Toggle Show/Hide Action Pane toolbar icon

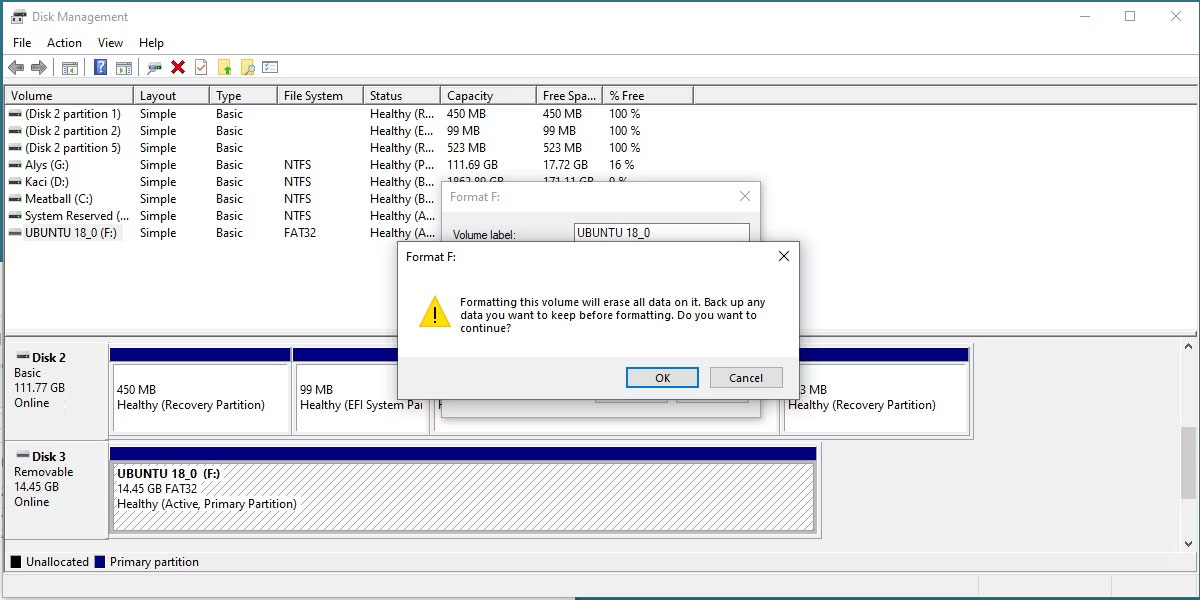(124, 67)
